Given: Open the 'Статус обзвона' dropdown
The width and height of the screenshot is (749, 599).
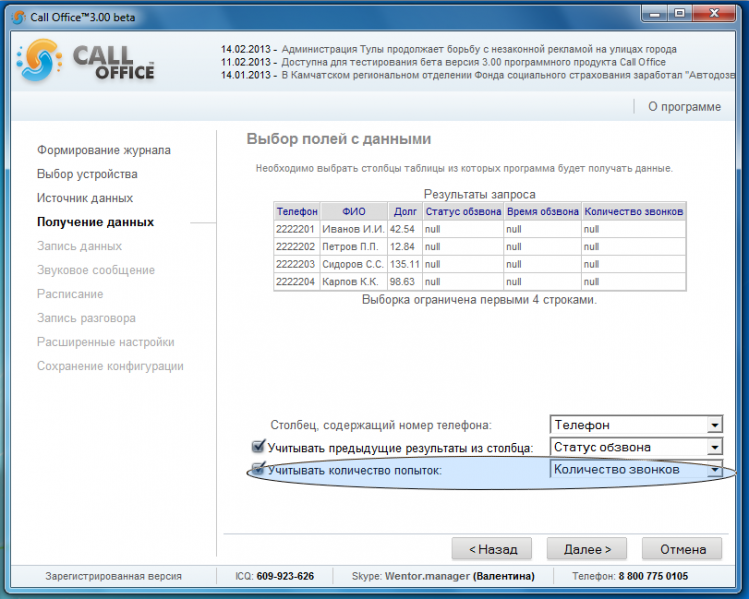Looking at the screenshot, I should 636,447.
